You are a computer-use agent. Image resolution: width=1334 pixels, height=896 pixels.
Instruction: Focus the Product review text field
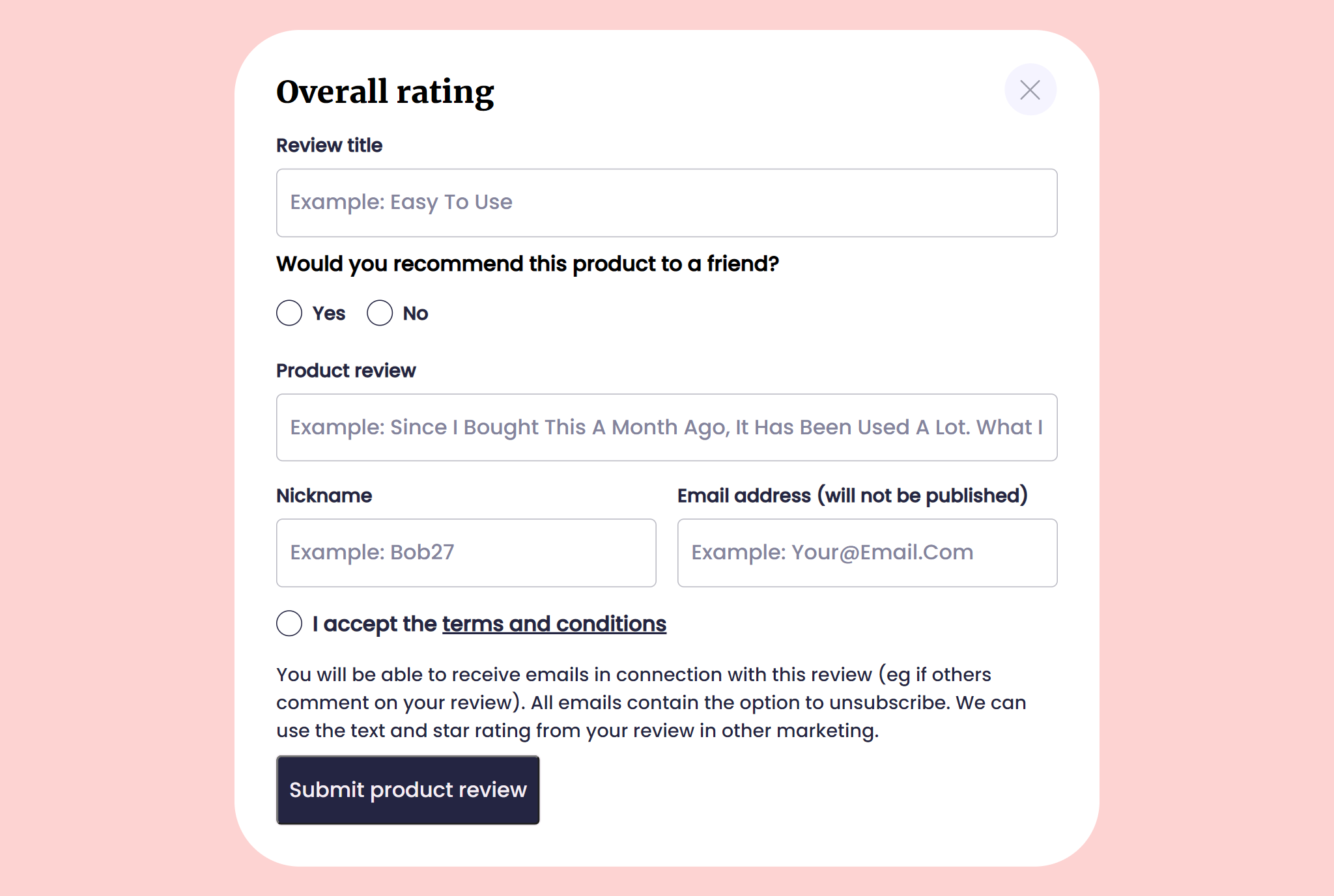pos(666,427)
